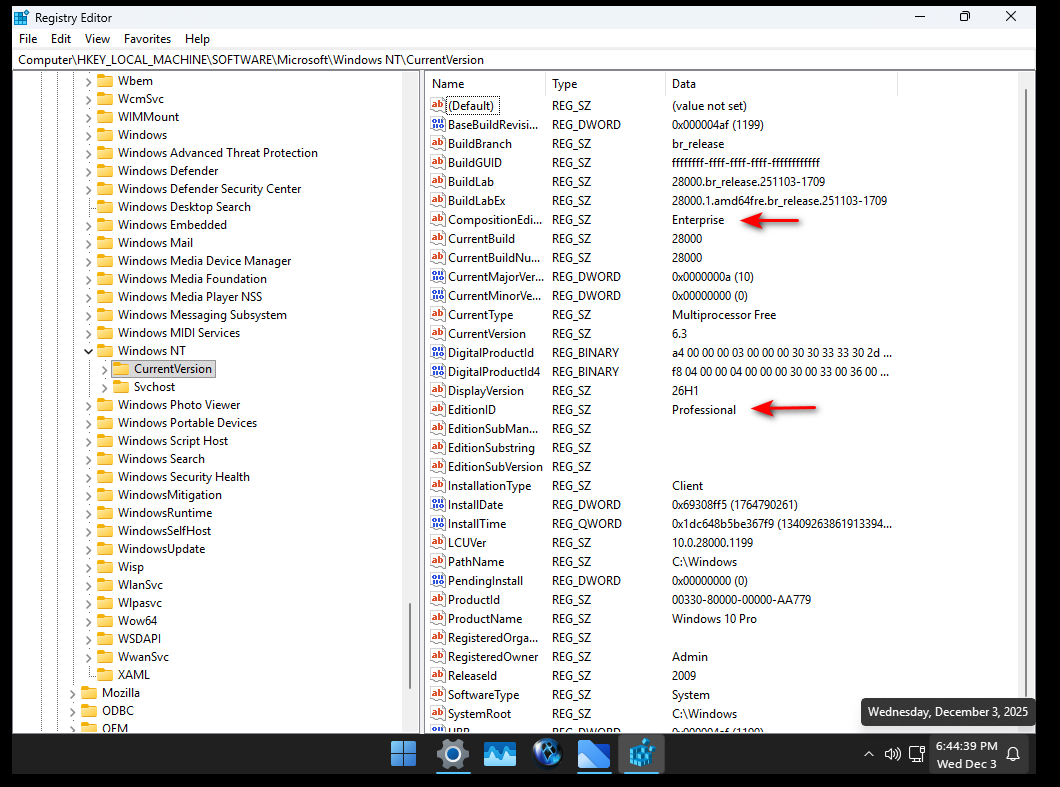Open the Windows Start button
Viewport: 1060px width, 787px height.
point(404,754)
